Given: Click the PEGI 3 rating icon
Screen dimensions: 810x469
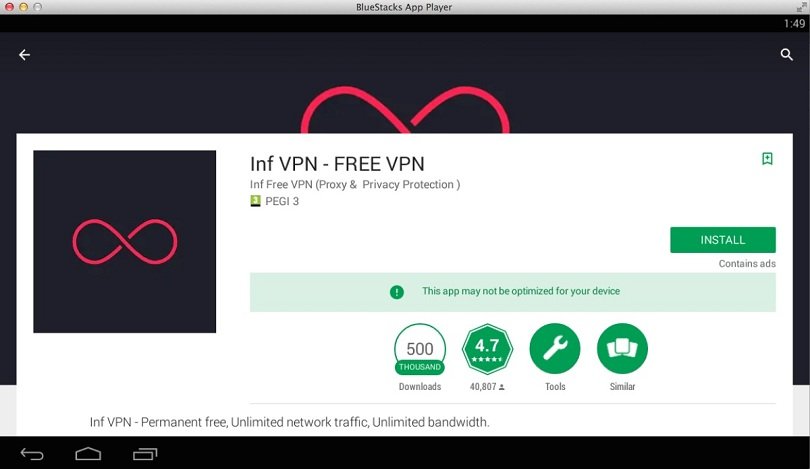Looking at the screenshot, I should click(x=255, y=201).
